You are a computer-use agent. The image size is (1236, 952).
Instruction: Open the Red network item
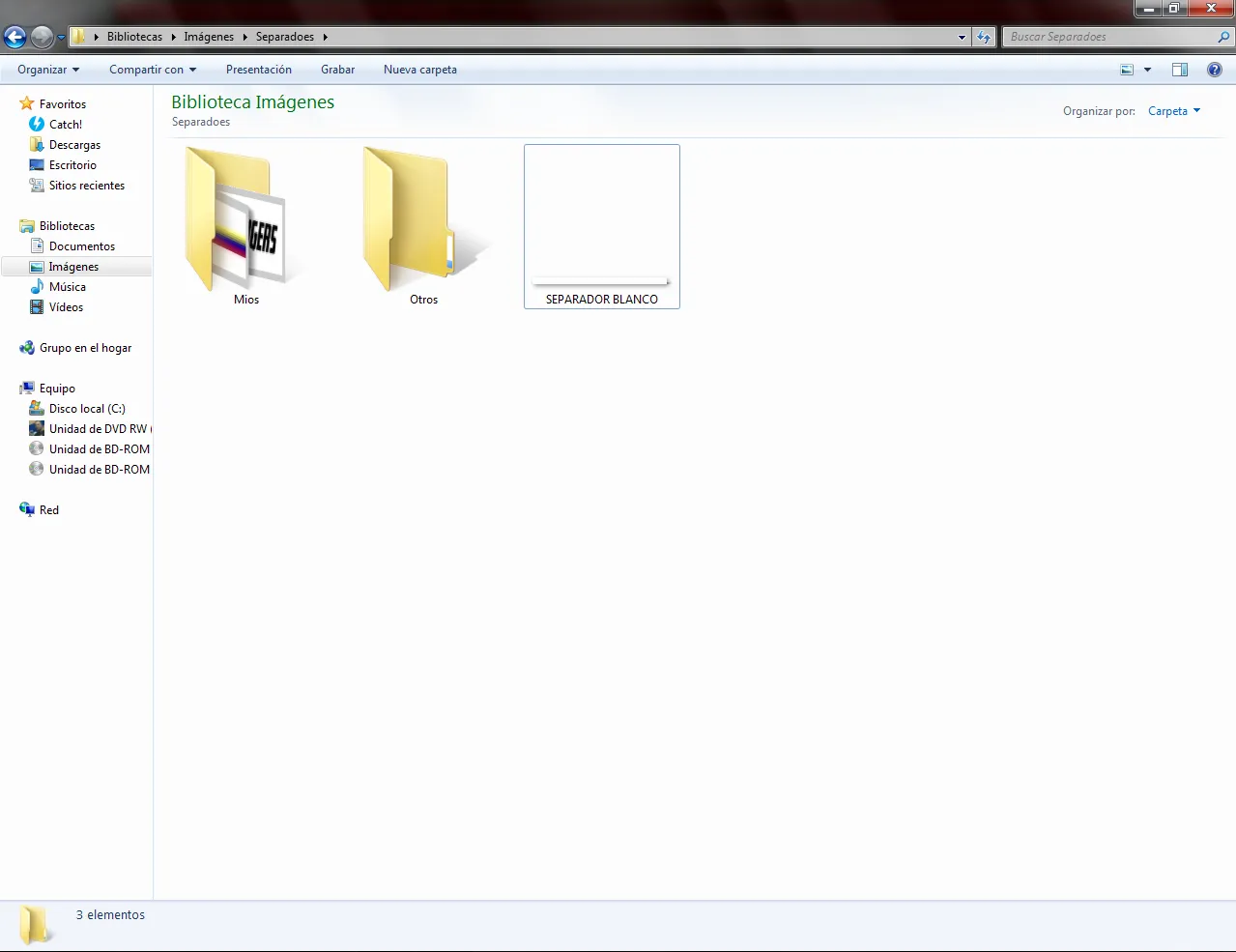(x=48, y=510)
